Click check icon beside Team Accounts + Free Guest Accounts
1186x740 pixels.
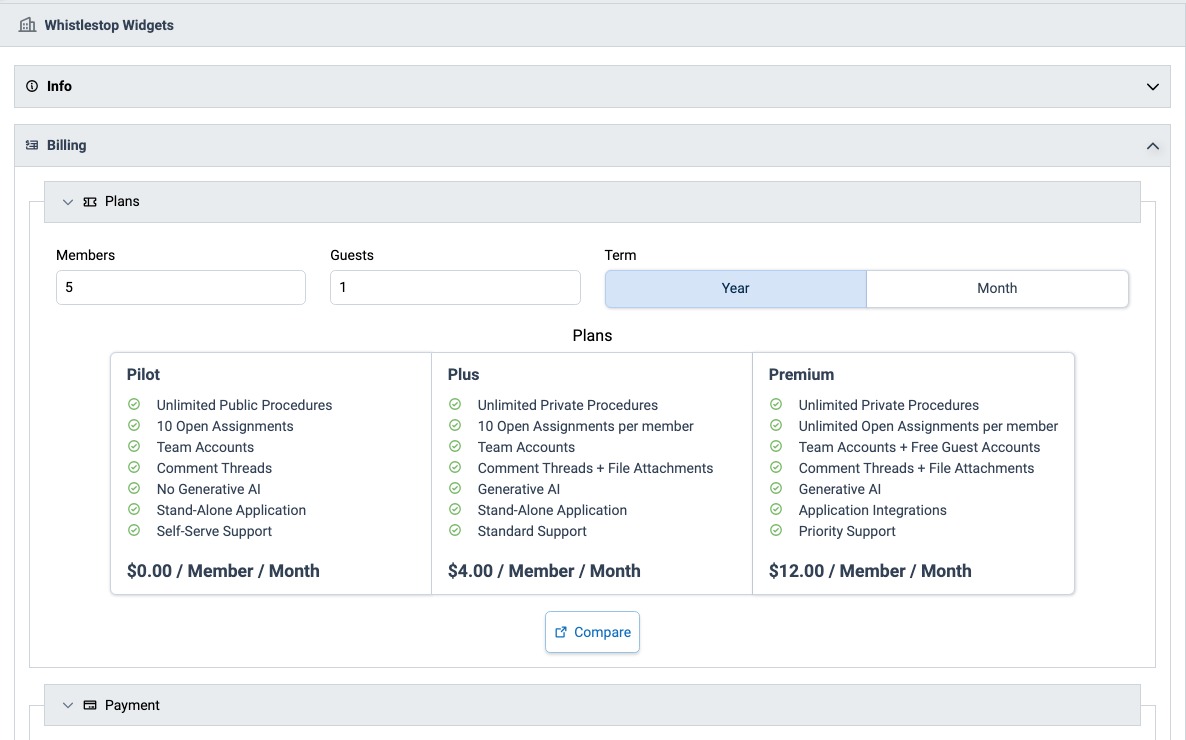pyautogui.click(x=776, y=446)
